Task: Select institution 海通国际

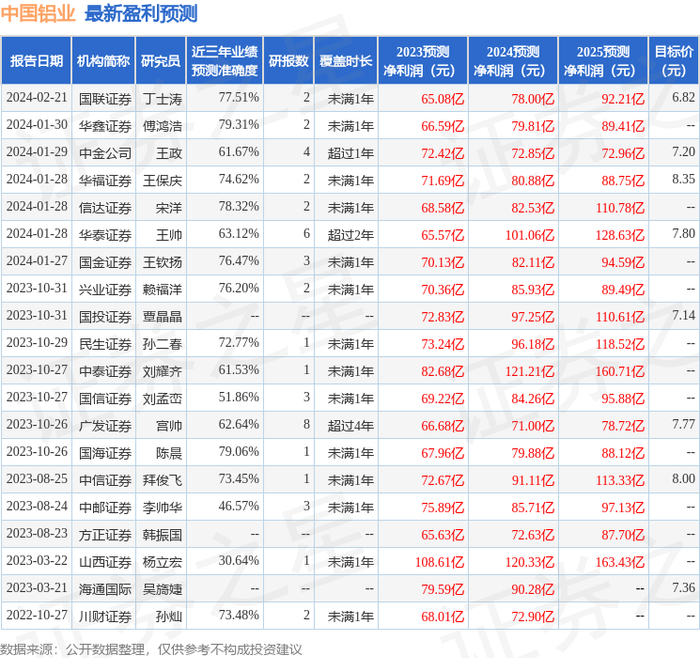Action: tap(105, 589)
